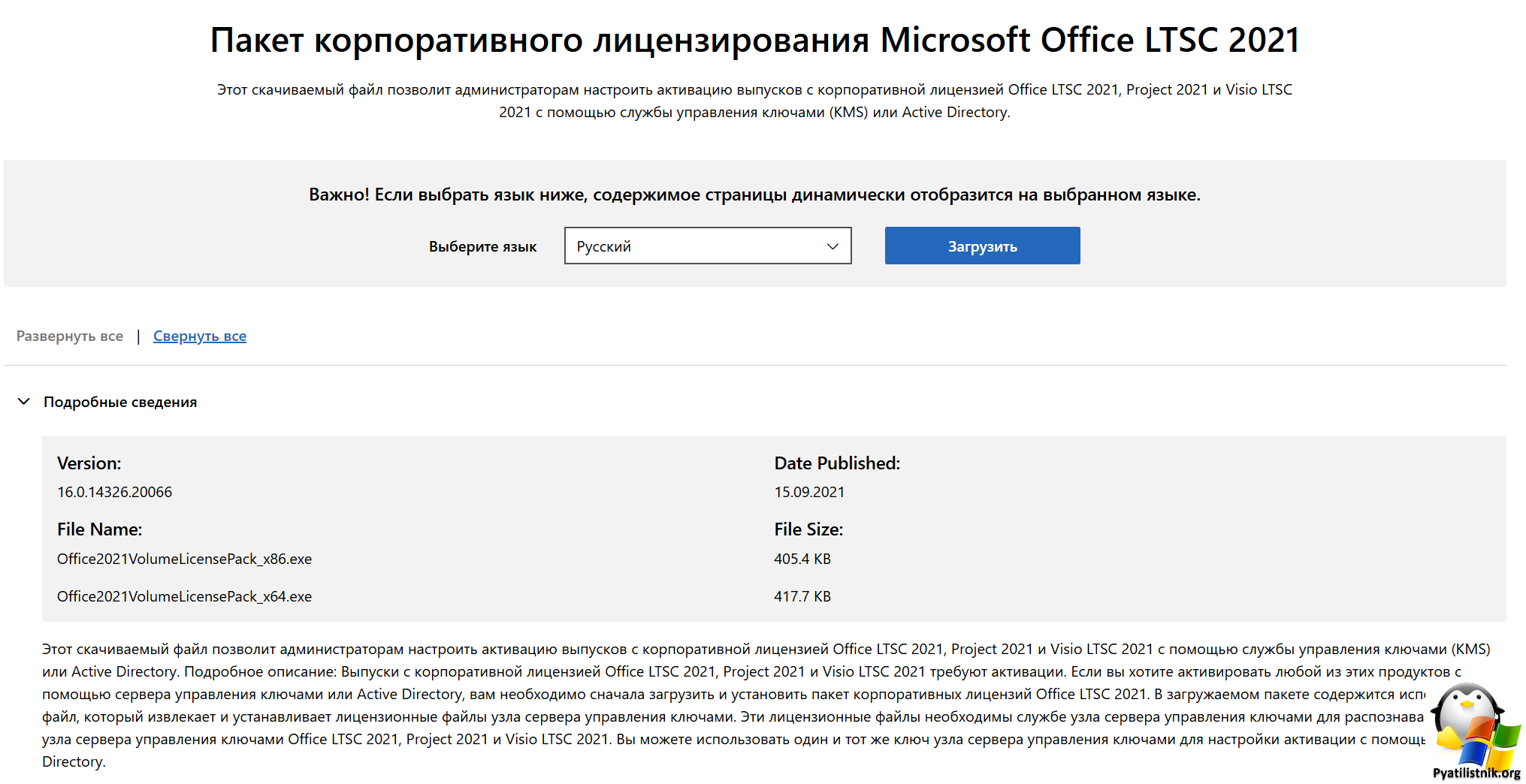Click the Выберите язык label
The image size is (1526, 784).
click(x=482, y=246)
